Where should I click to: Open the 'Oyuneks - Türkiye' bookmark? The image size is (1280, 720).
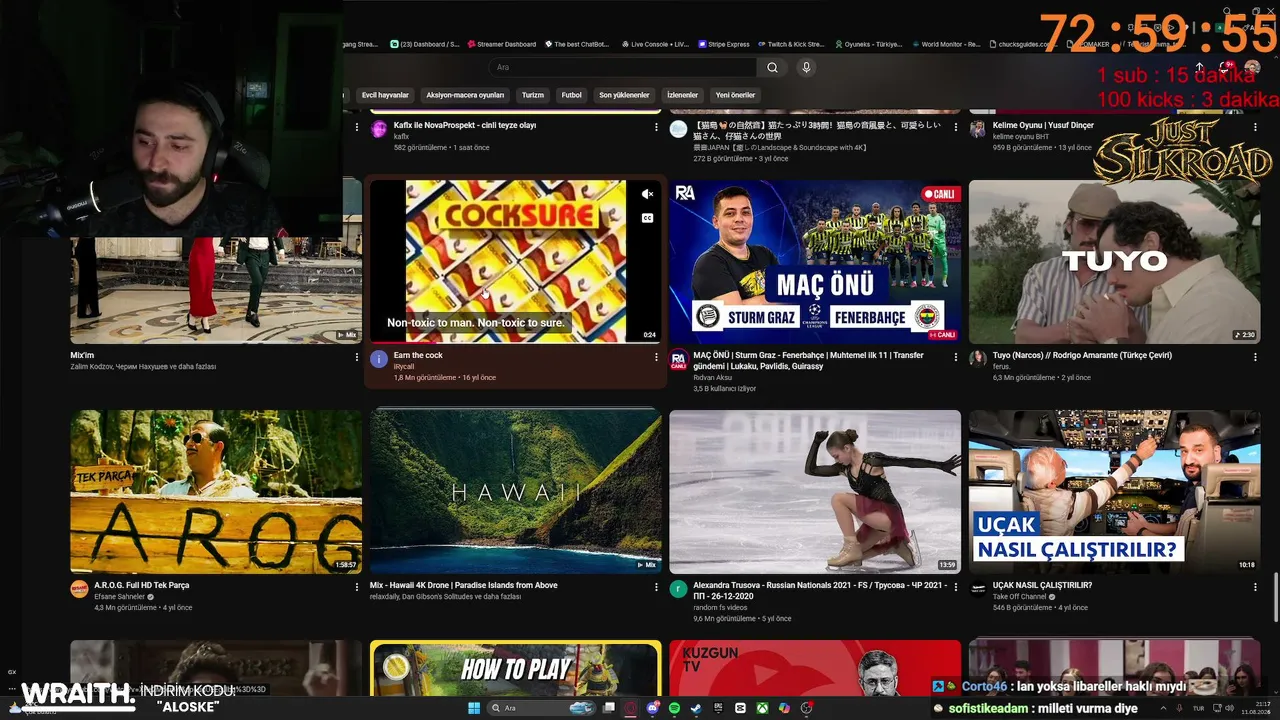(868, 44)
